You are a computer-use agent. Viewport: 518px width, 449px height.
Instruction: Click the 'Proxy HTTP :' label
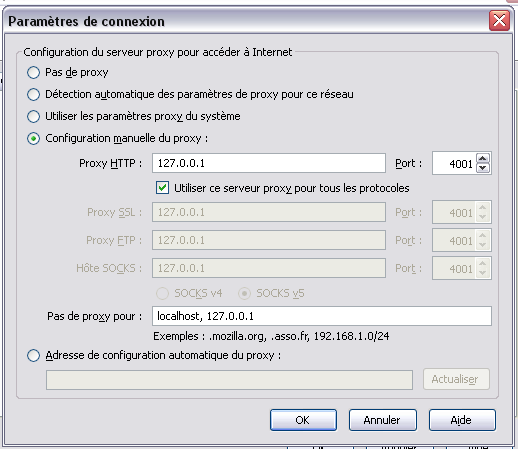110,163
